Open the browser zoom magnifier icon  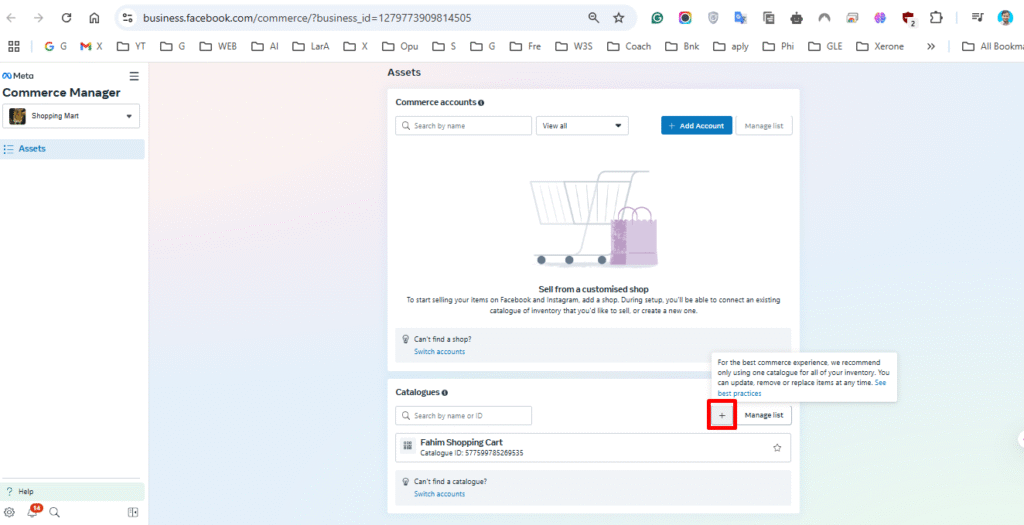pyautogui.click(x=594, y=18)
